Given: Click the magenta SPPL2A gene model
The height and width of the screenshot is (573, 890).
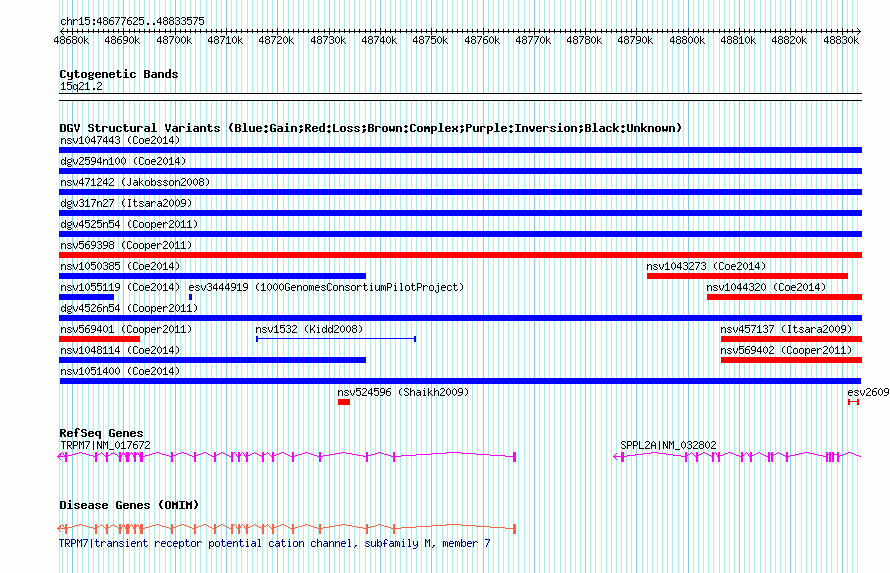Looking at the screenshot, I should pyautogui.click(x=737, y=457).
